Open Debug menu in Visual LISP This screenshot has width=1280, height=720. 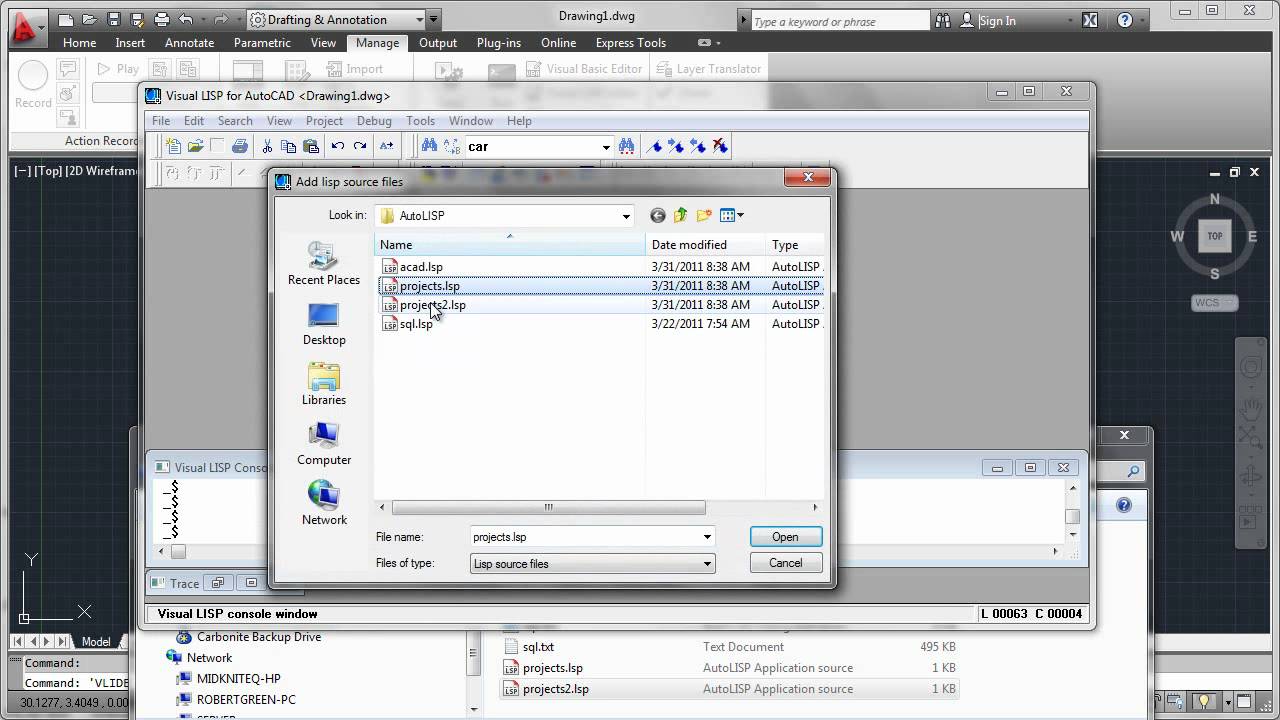(374, 121)
